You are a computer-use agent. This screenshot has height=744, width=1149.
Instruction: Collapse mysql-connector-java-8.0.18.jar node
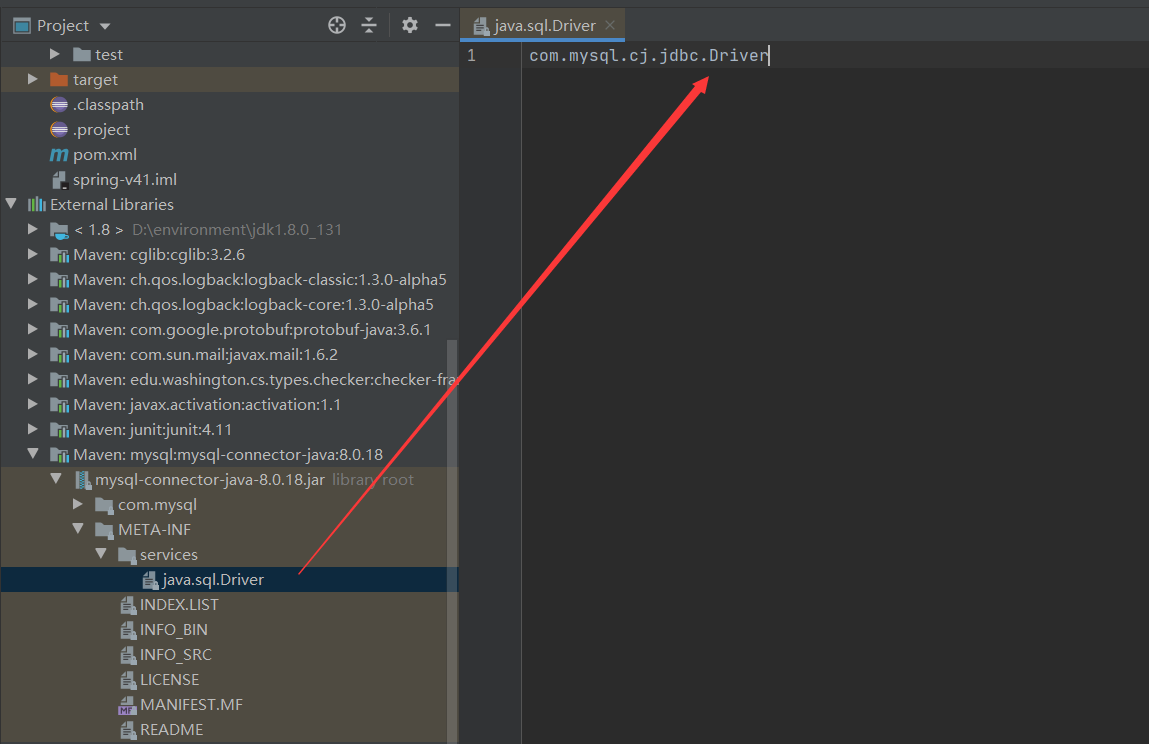56,479
